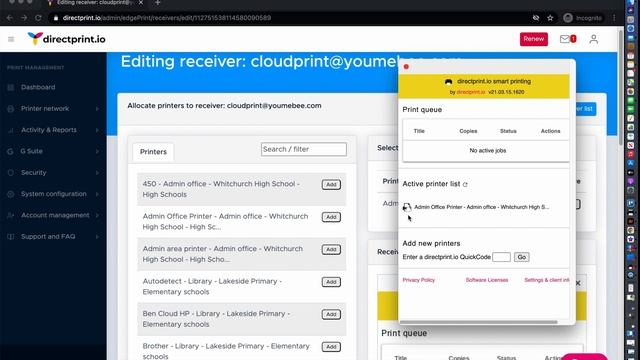Refresh the Active printer list
640x360 pixels.
tap(465, 184)
